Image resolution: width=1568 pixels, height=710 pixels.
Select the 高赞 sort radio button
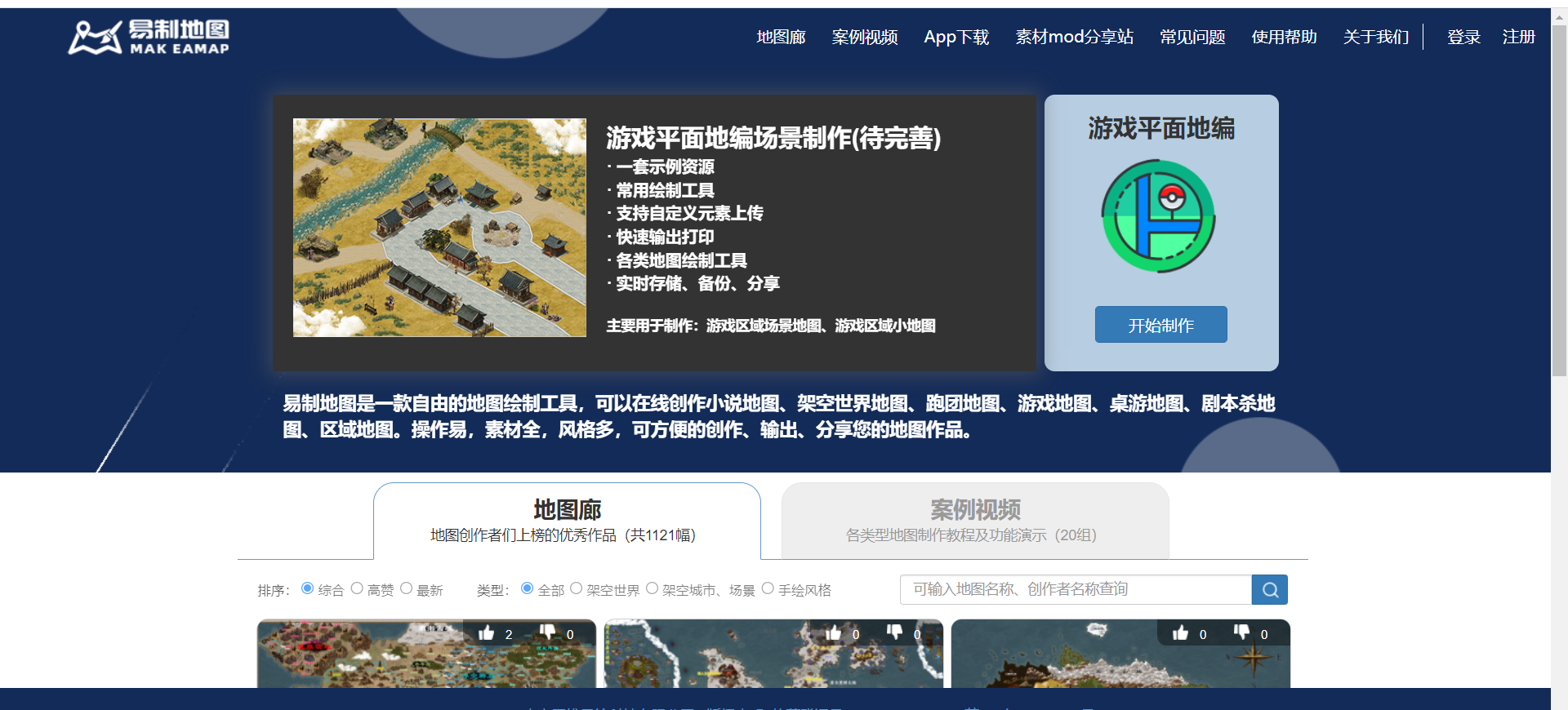(x=357, y=588)
